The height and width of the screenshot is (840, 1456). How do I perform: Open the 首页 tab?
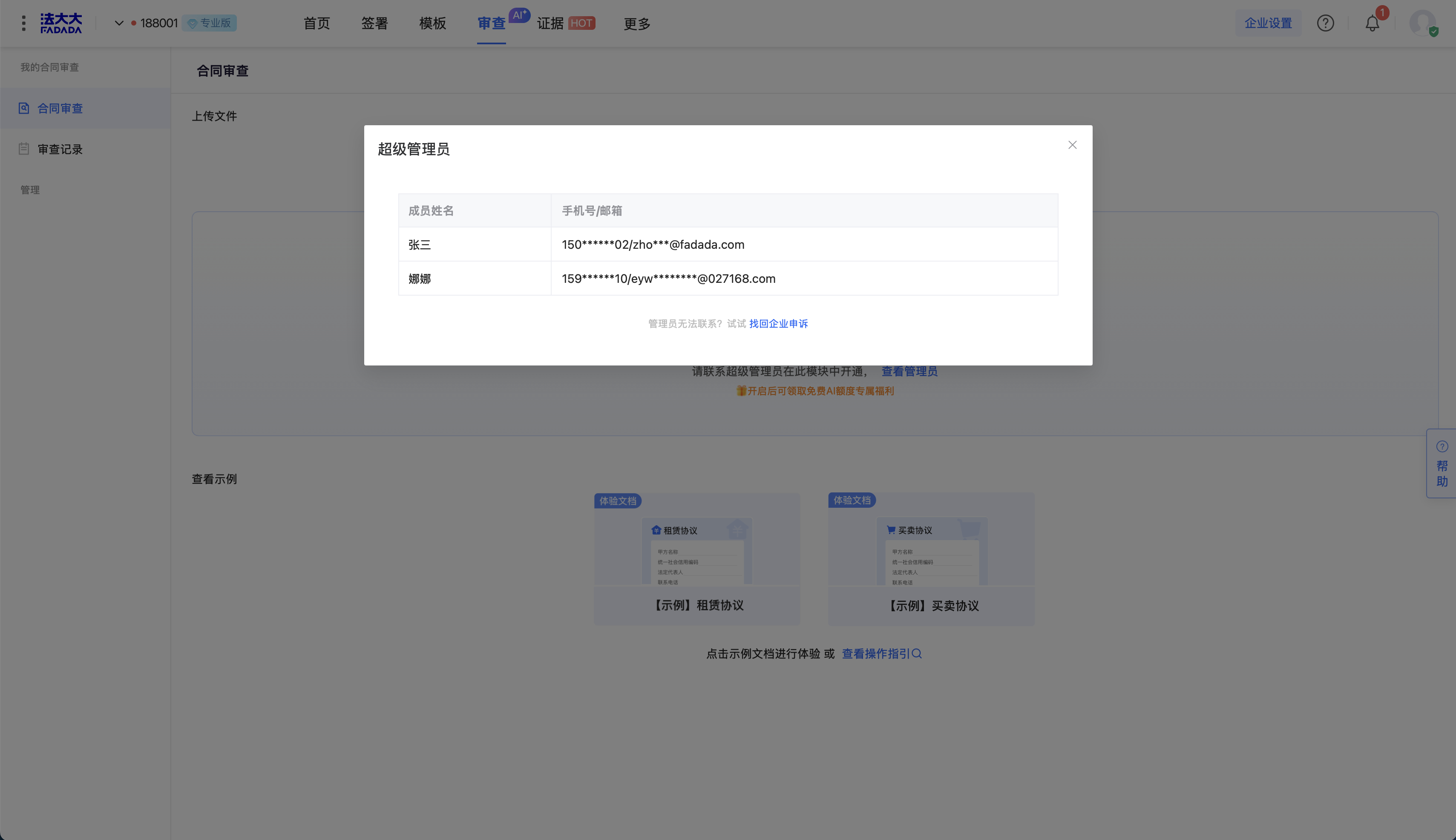click(x=317, y=24)
